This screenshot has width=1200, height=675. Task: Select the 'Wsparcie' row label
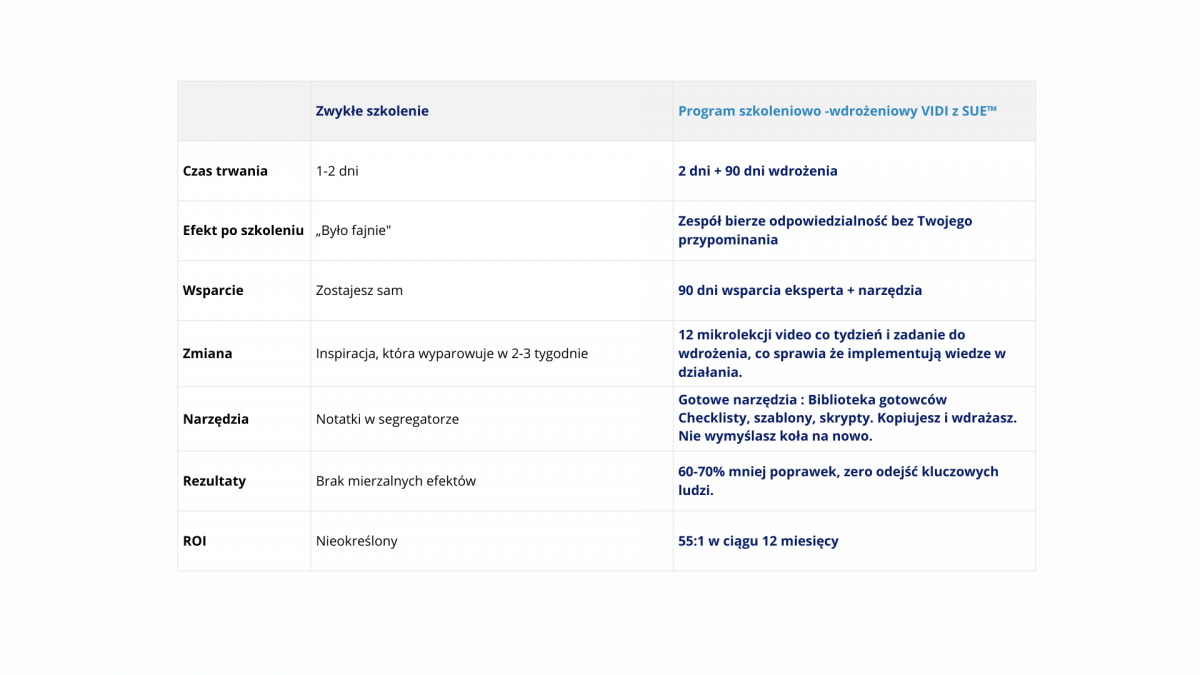coord(213,291)
